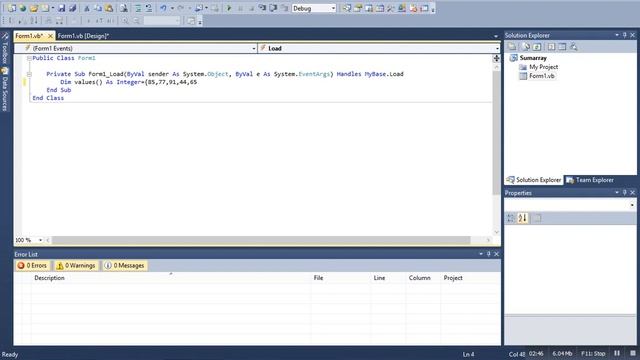Click Solution Explorer Properties toolbar icon

[512, 47]
